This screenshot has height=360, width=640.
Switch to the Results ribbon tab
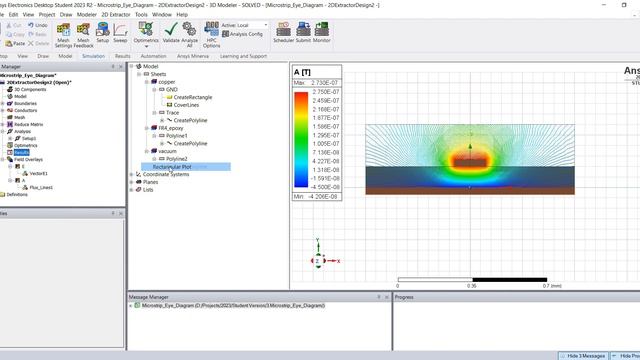122,56
